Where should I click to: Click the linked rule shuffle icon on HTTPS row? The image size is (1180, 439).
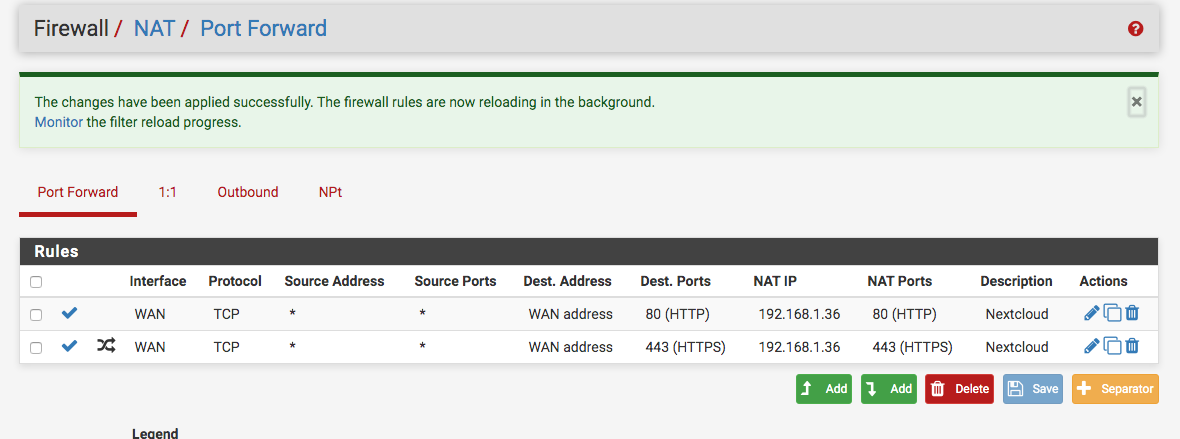(x=106, y=346)
